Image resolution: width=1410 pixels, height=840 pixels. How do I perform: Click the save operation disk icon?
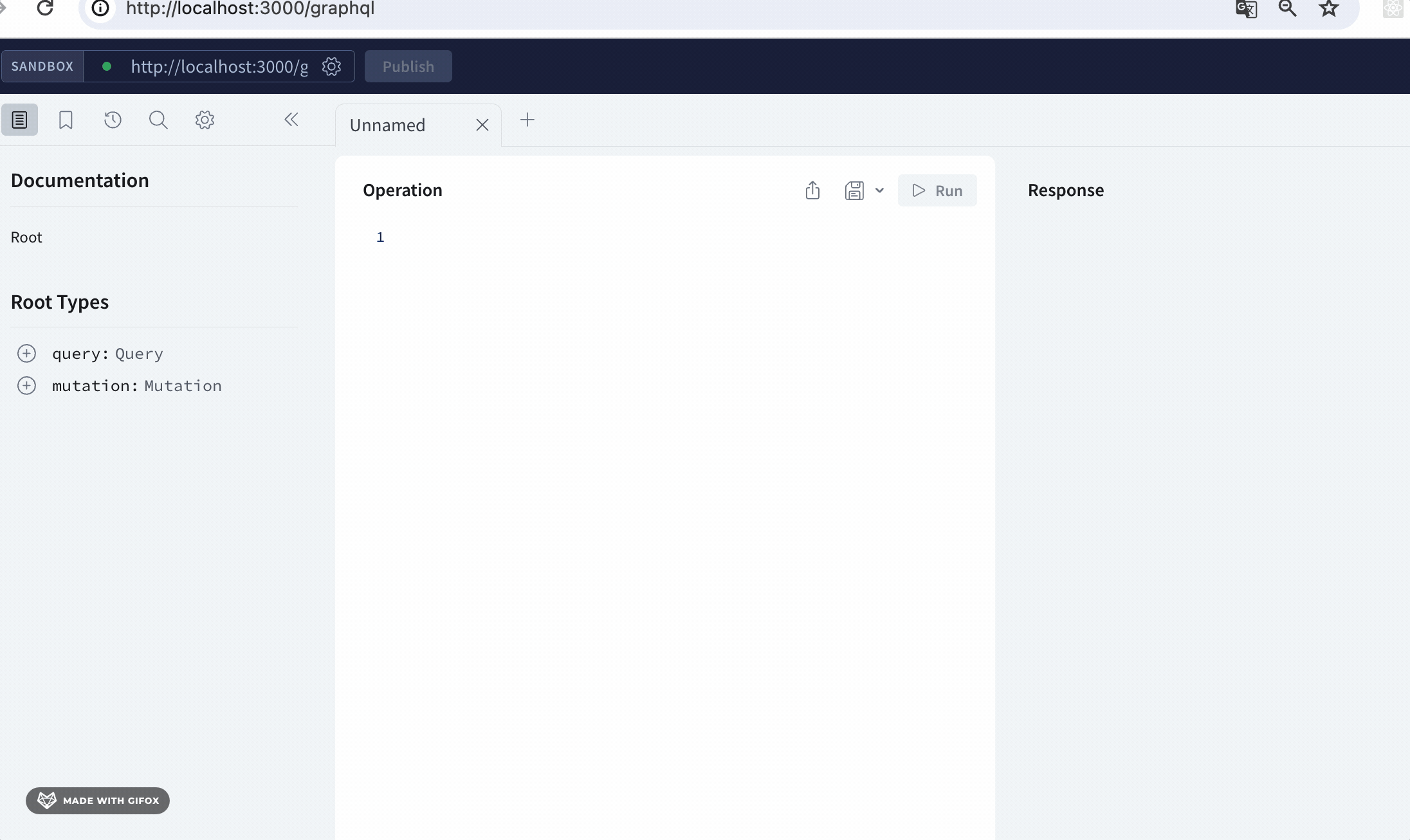pos(854,190)
